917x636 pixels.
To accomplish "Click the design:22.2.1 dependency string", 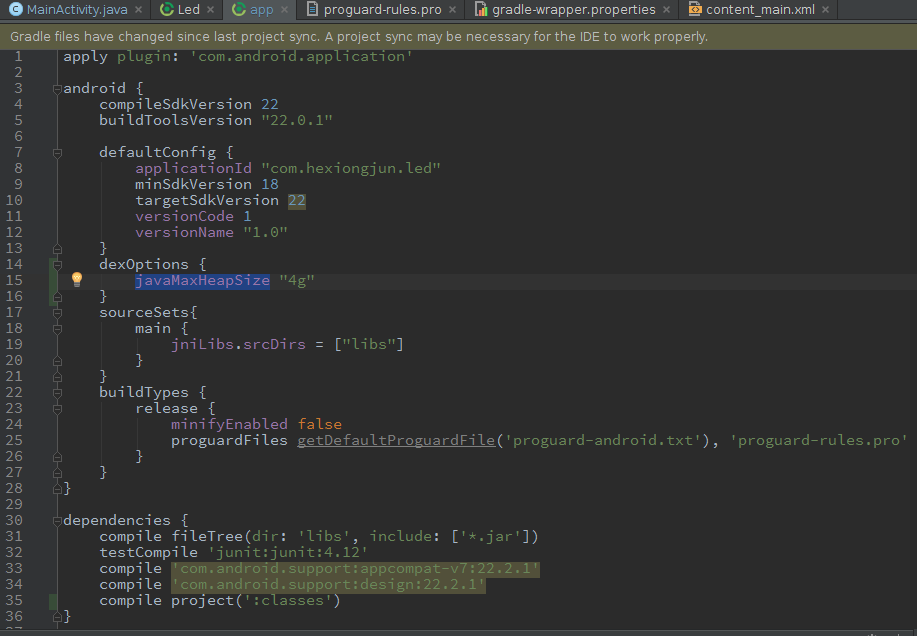I will click(x=328, y=585).
